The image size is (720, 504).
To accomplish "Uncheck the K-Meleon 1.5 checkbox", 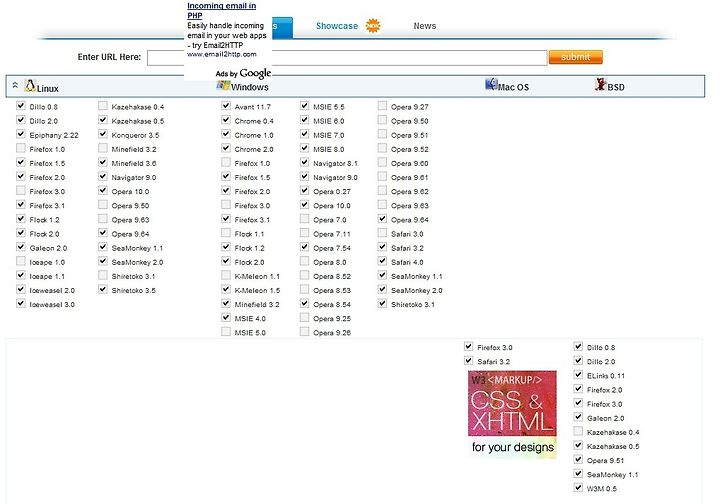I will 226,289.
